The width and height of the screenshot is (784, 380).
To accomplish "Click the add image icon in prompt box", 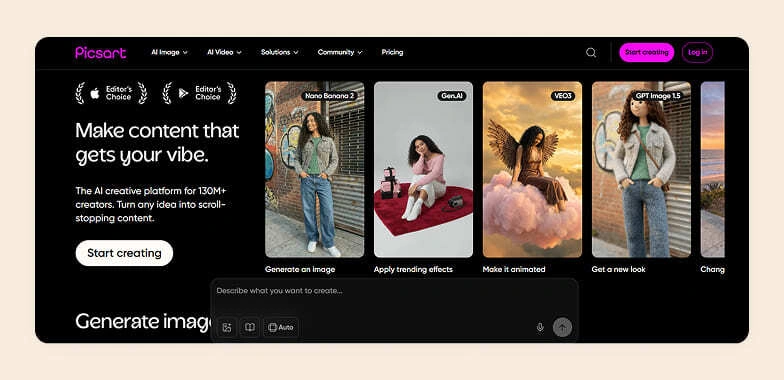I will (227, 328).
